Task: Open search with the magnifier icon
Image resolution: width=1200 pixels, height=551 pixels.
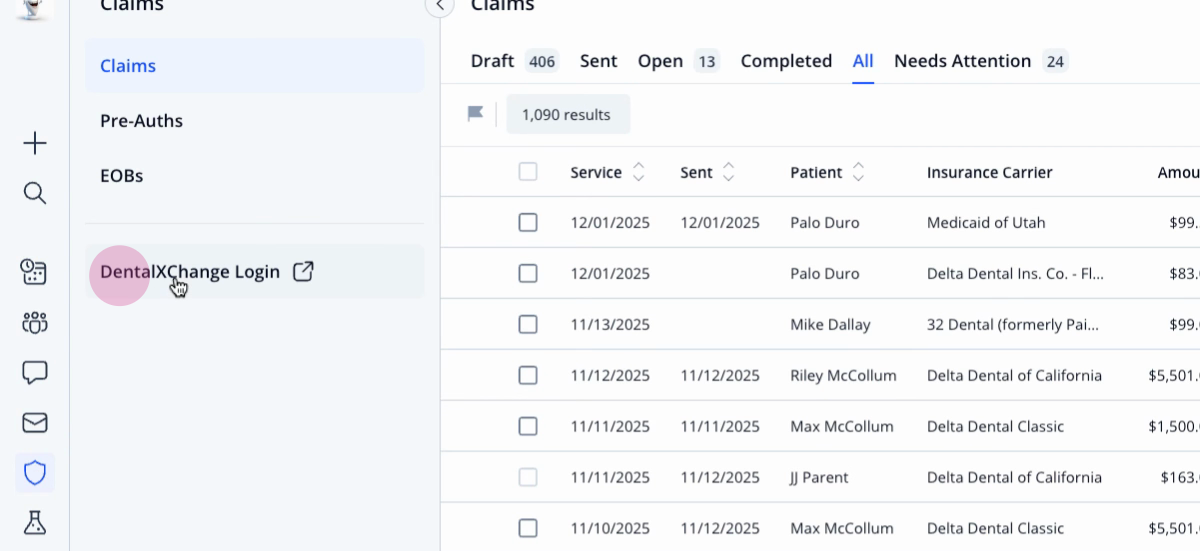Action: 35,193
